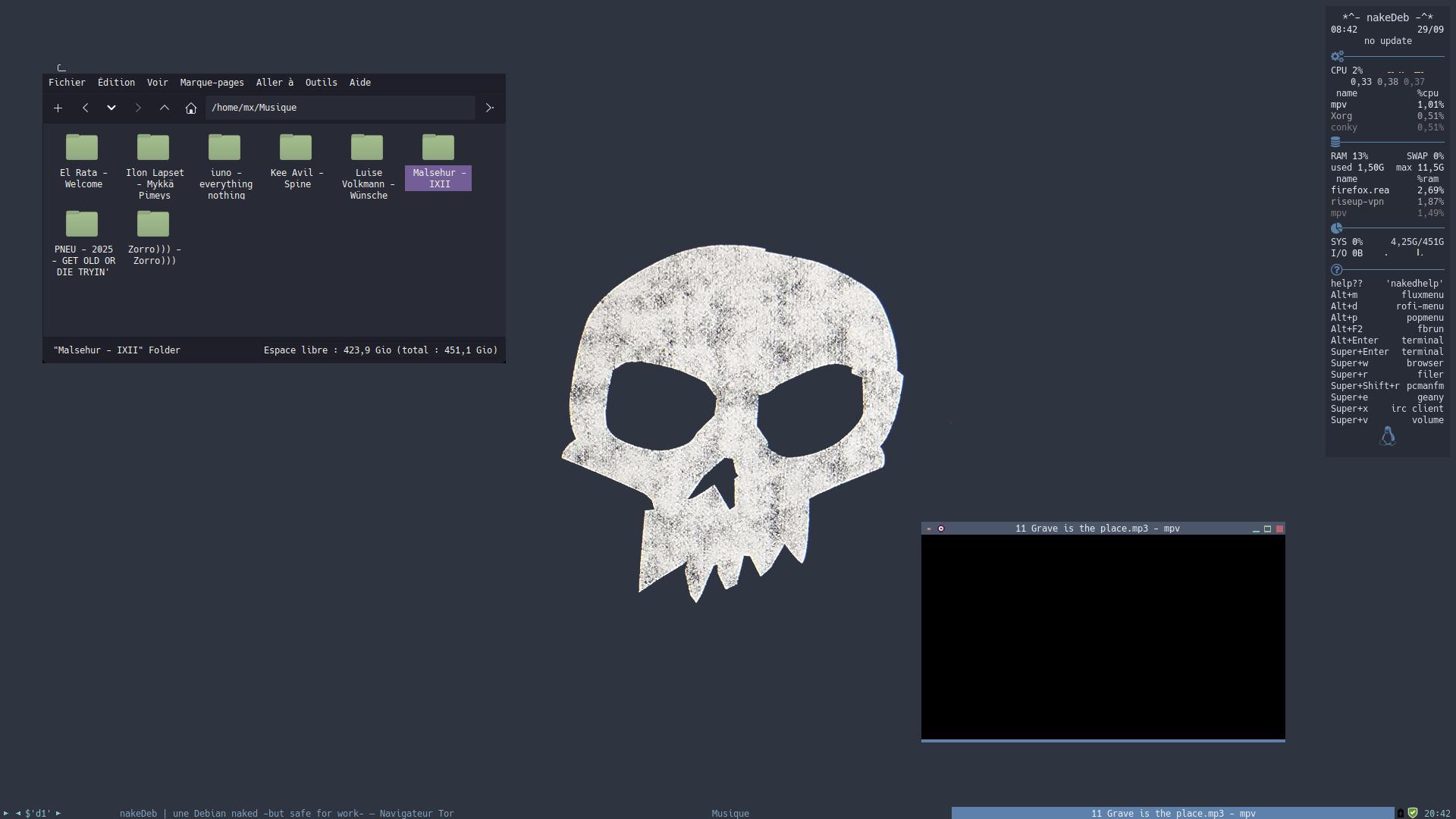Screen dimensions: 1456x819
Task: Open the Fichier menu
Action: coord(67,83)
